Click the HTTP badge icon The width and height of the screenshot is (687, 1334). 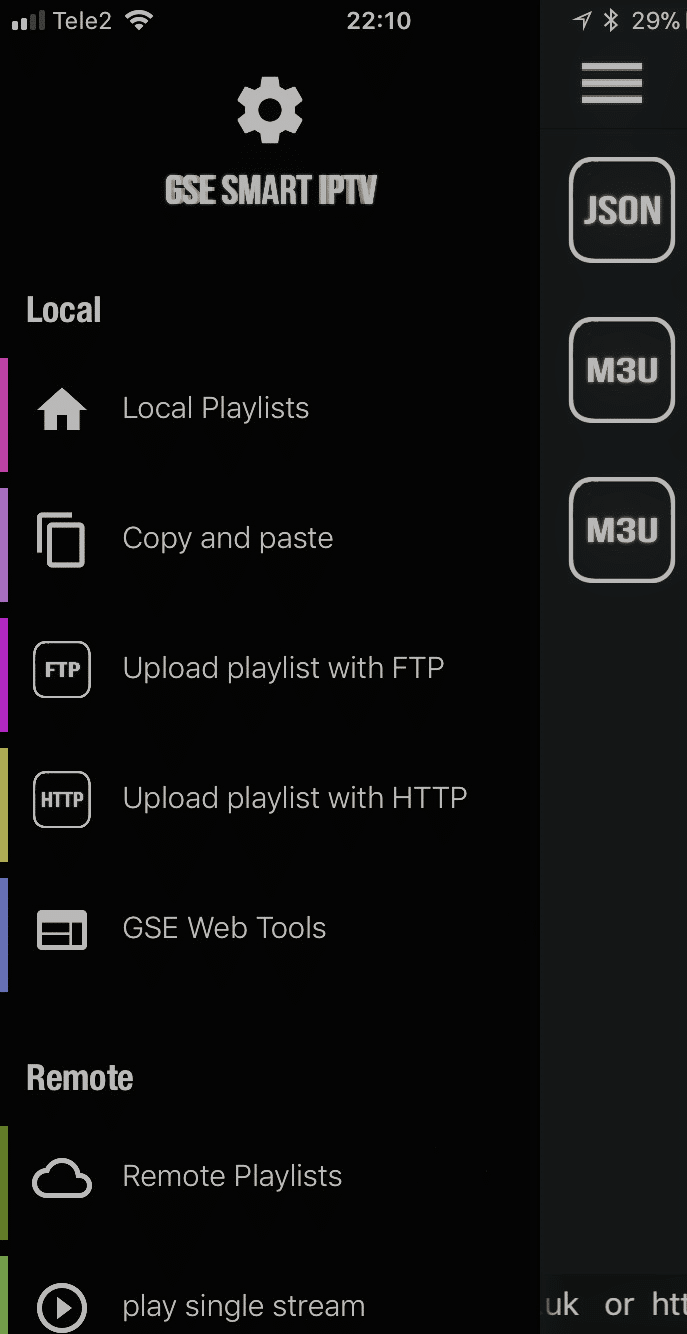pos(62,799)
